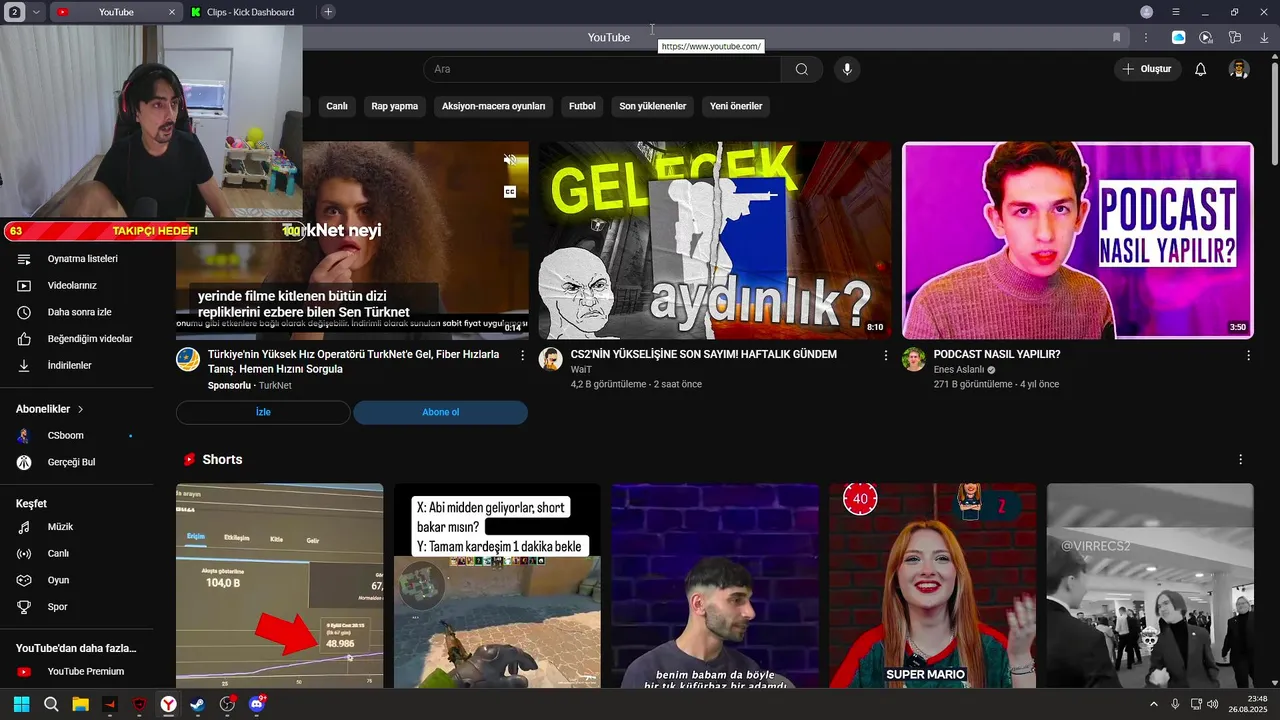1280x720 pixels.
Task: Filter by the Canlı chip
Action: 337,106
